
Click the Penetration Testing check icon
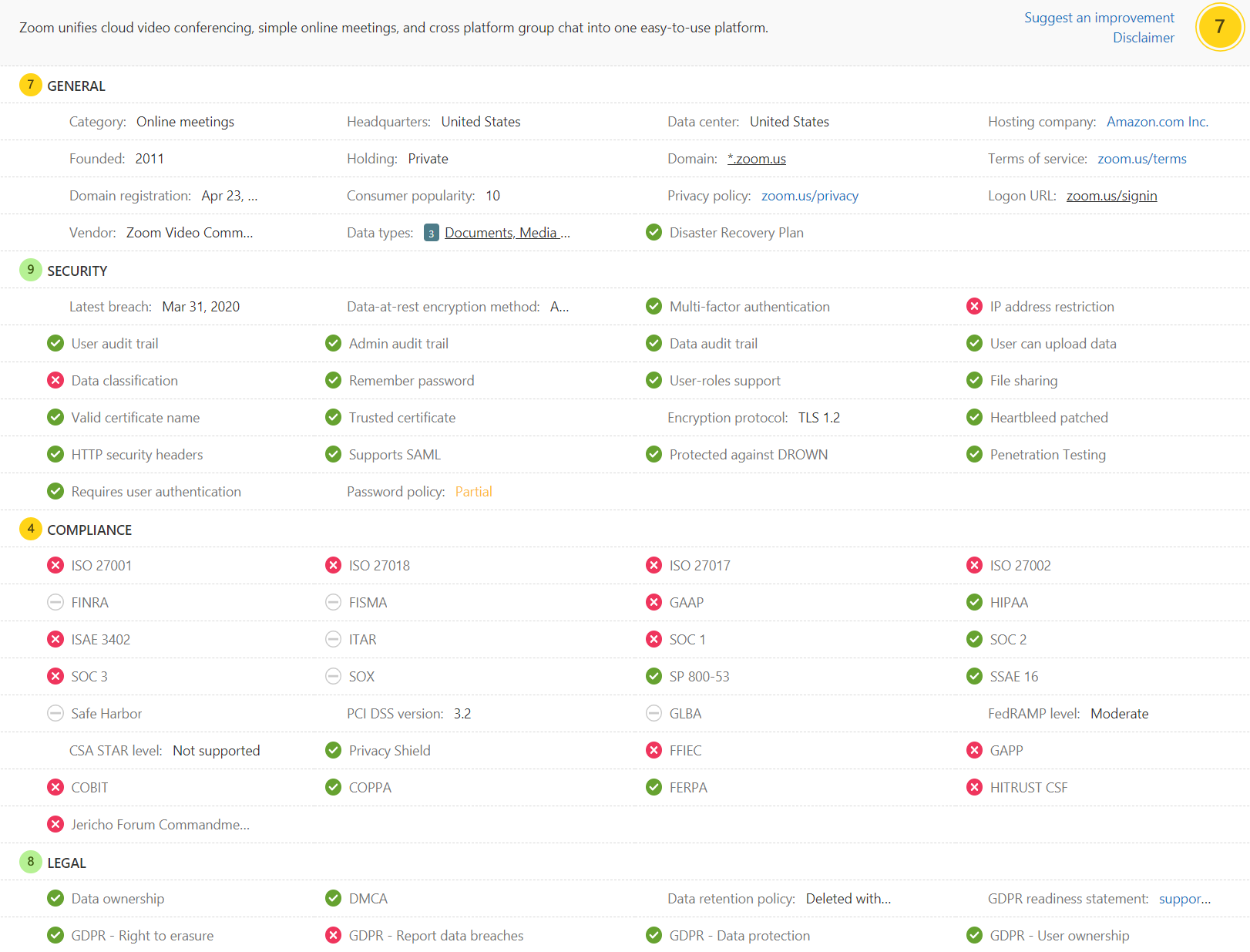pyautogui.click(x=974, y=454)
